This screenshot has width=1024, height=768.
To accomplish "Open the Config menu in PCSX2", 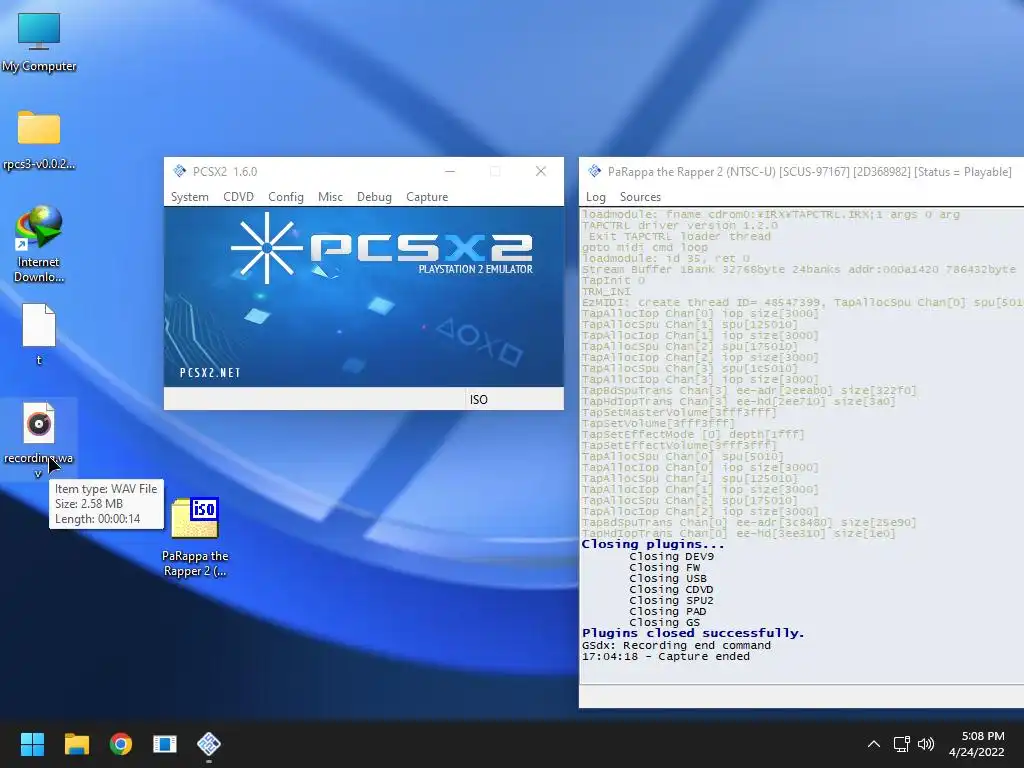I will [285, 197].
